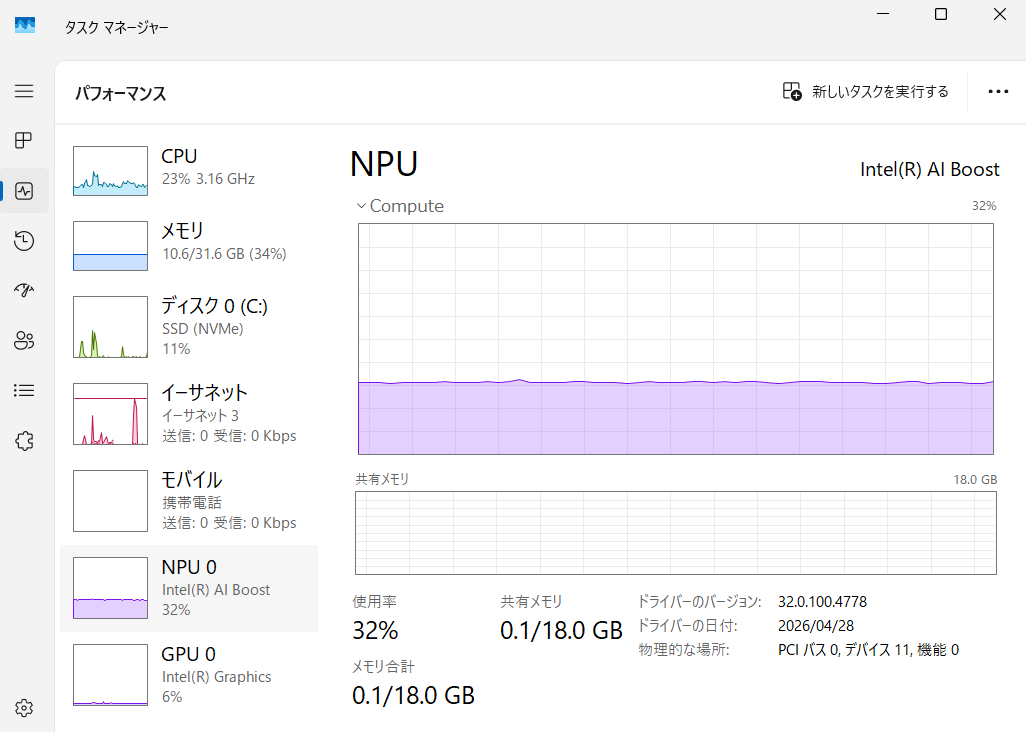Click the Intel(R) AI Boost heading

point(930,169)
